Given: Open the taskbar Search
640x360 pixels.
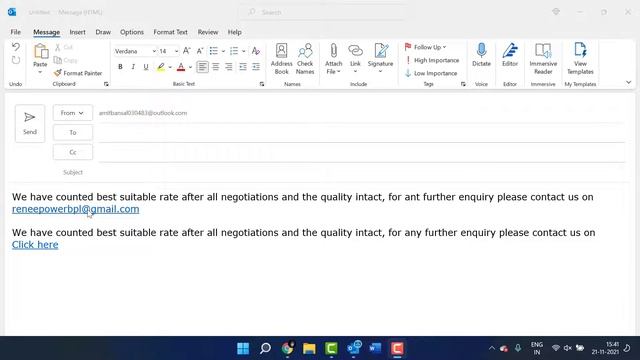Looking at the screenshot, I should 265,348.
